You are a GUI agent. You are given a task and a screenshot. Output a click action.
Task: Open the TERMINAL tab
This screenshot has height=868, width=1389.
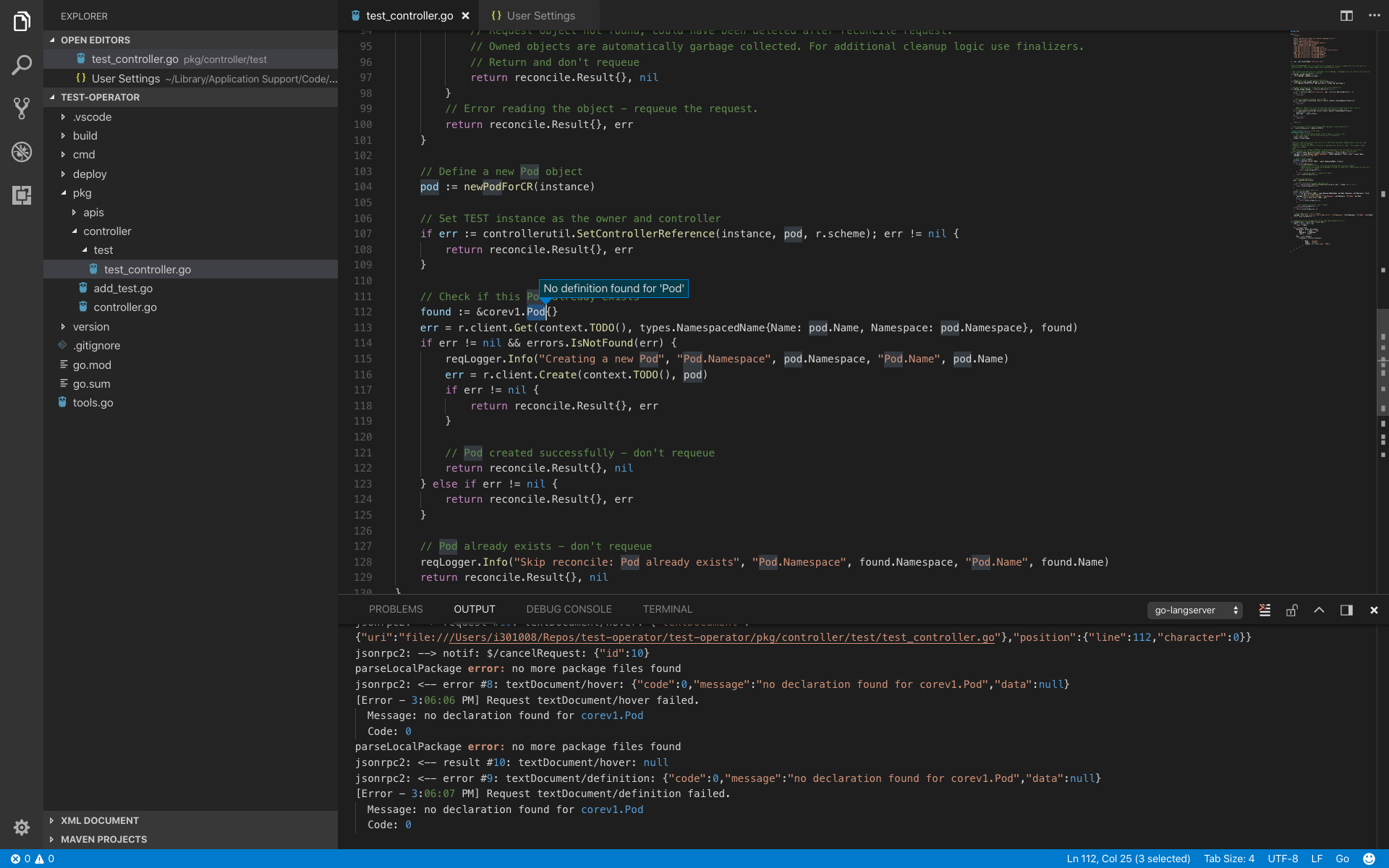pos(667,609)
